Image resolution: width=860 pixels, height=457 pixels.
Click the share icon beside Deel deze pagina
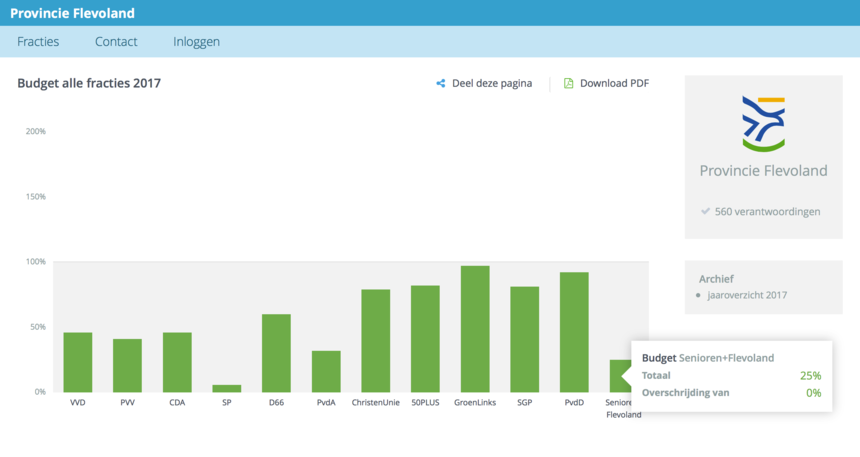440,83
